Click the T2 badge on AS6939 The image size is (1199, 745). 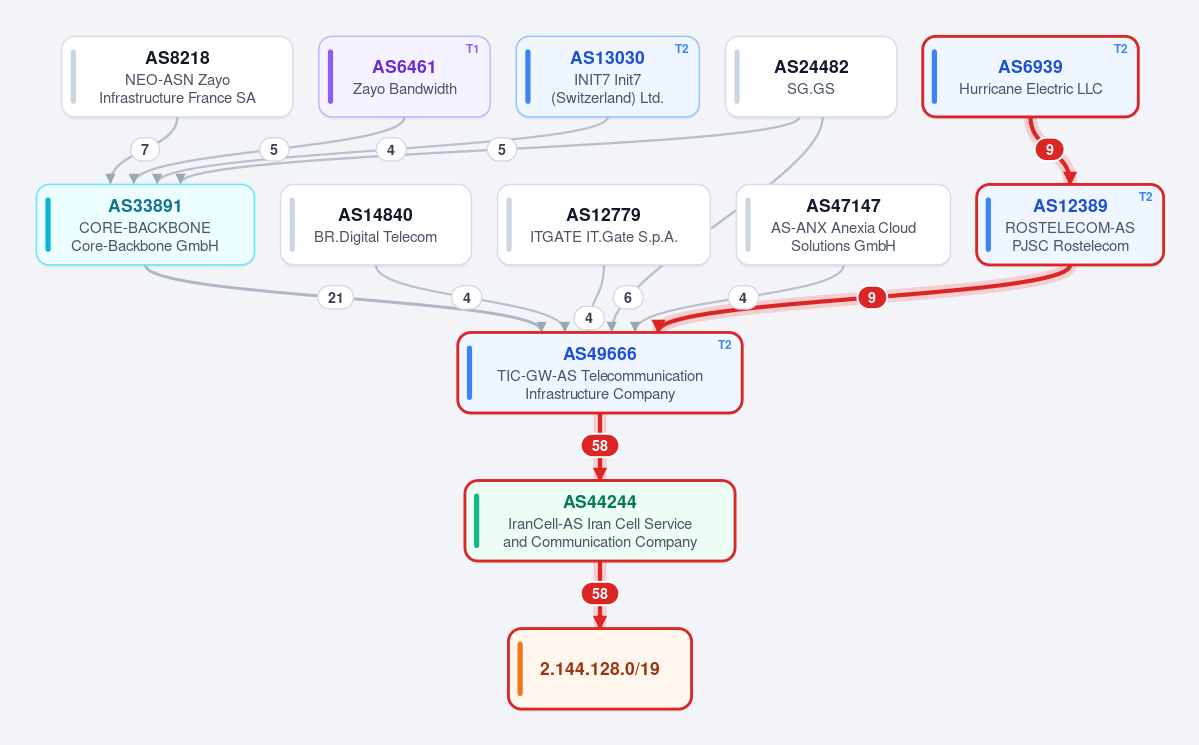[1120, 49]
